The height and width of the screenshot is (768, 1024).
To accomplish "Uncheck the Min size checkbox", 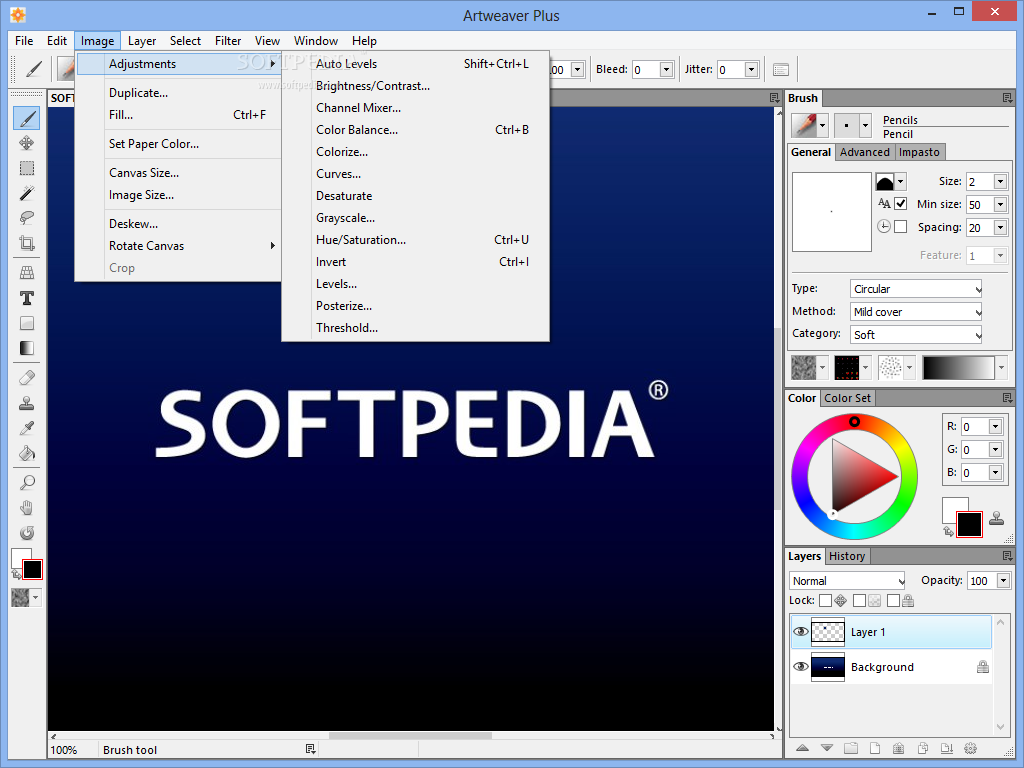I will pyautogui.click(x=901, y=204).
